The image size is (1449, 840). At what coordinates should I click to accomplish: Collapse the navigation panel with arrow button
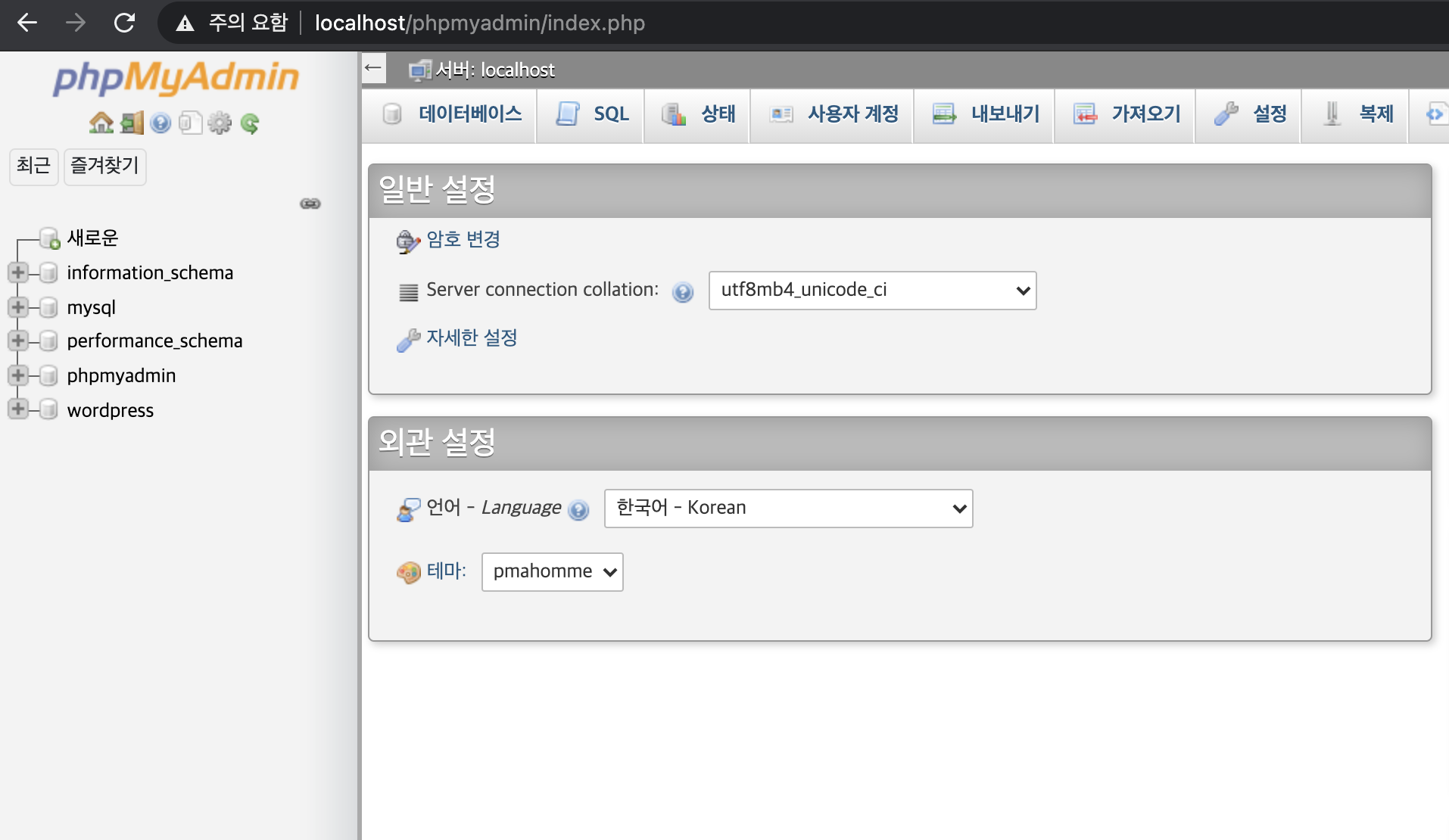coord(373,68)
